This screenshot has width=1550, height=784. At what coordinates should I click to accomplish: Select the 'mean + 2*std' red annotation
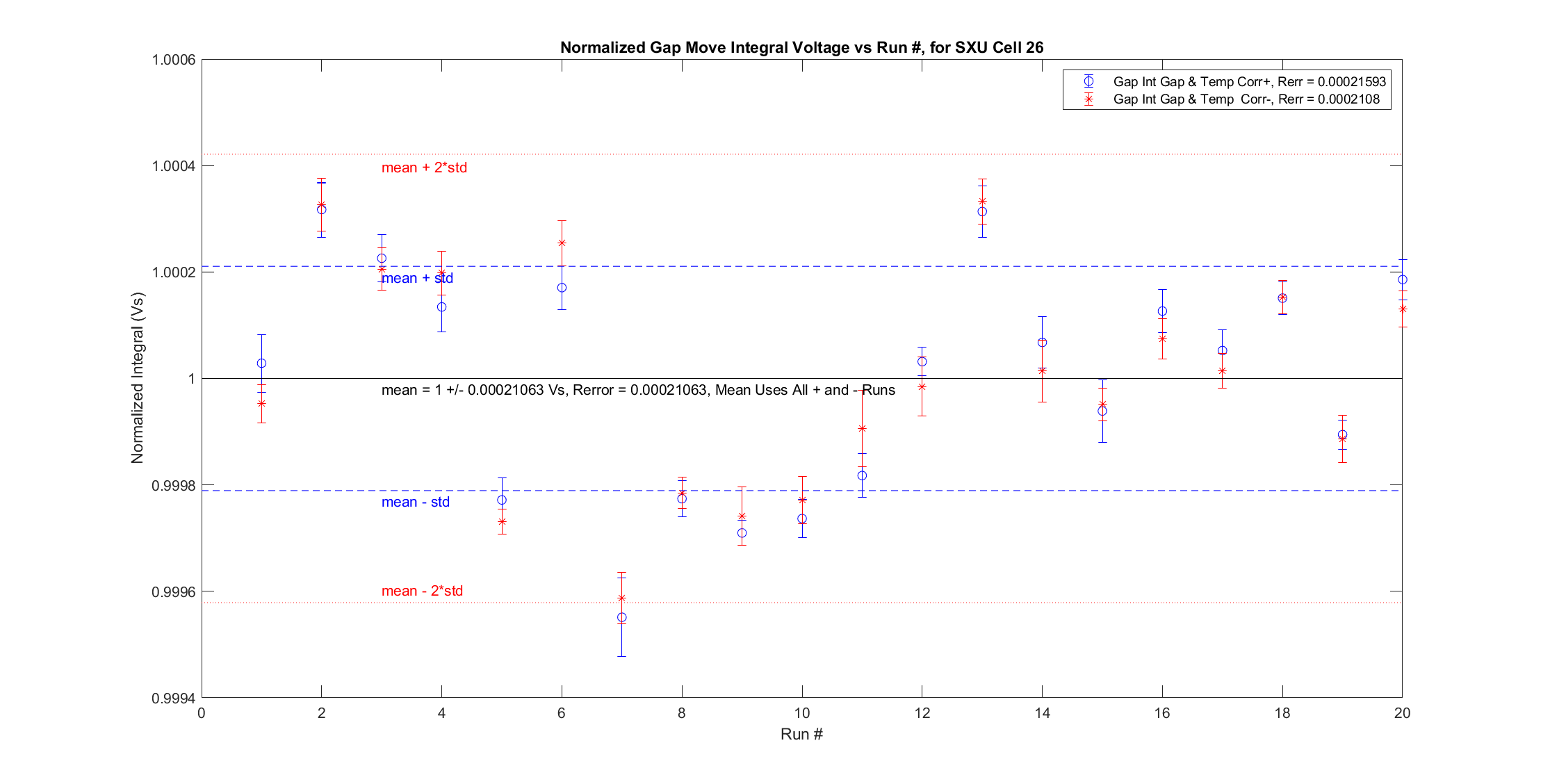[424, 168]
